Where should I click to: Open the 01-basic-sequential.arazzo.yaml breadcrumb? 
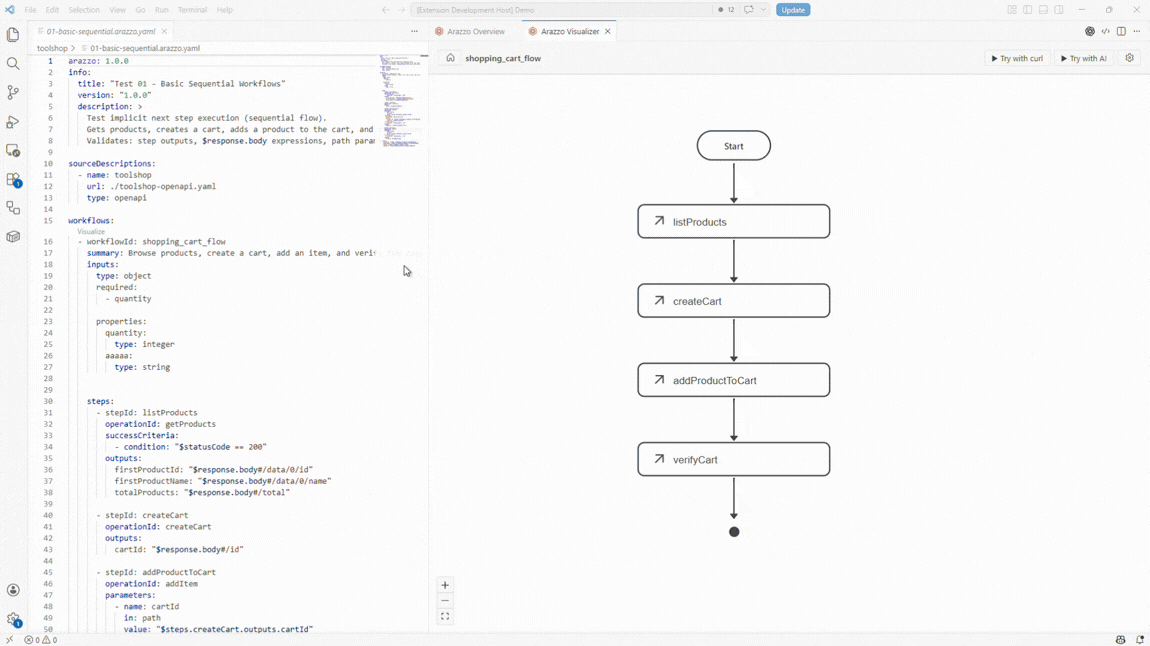point(144,48)
